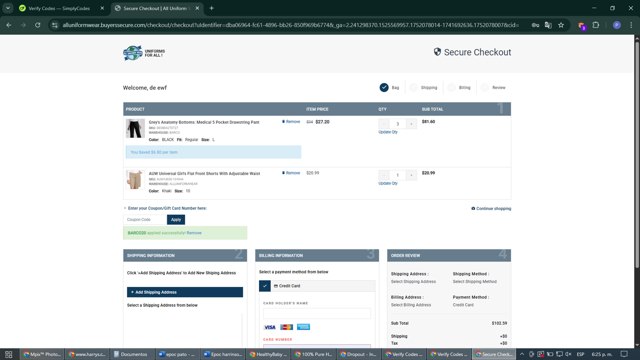Reload the checkout page

[38, 25]
